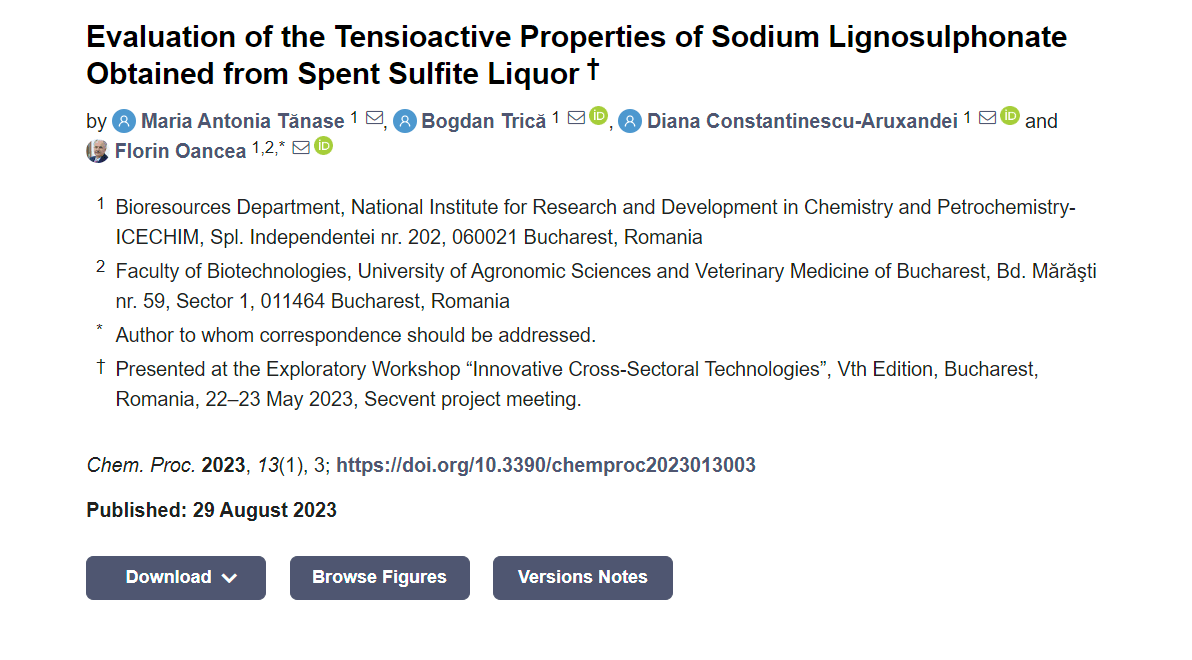Click Diana Constantinescu-Aruxandei's profile avatar icon
Image resolution: width=1192 pixels, height=660 pixels.
pos(629,121)
